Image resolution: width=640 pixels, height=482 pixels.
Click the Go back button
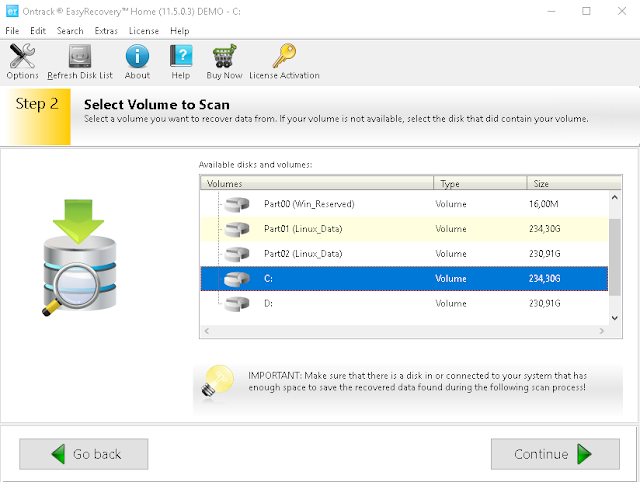point(84,454)
